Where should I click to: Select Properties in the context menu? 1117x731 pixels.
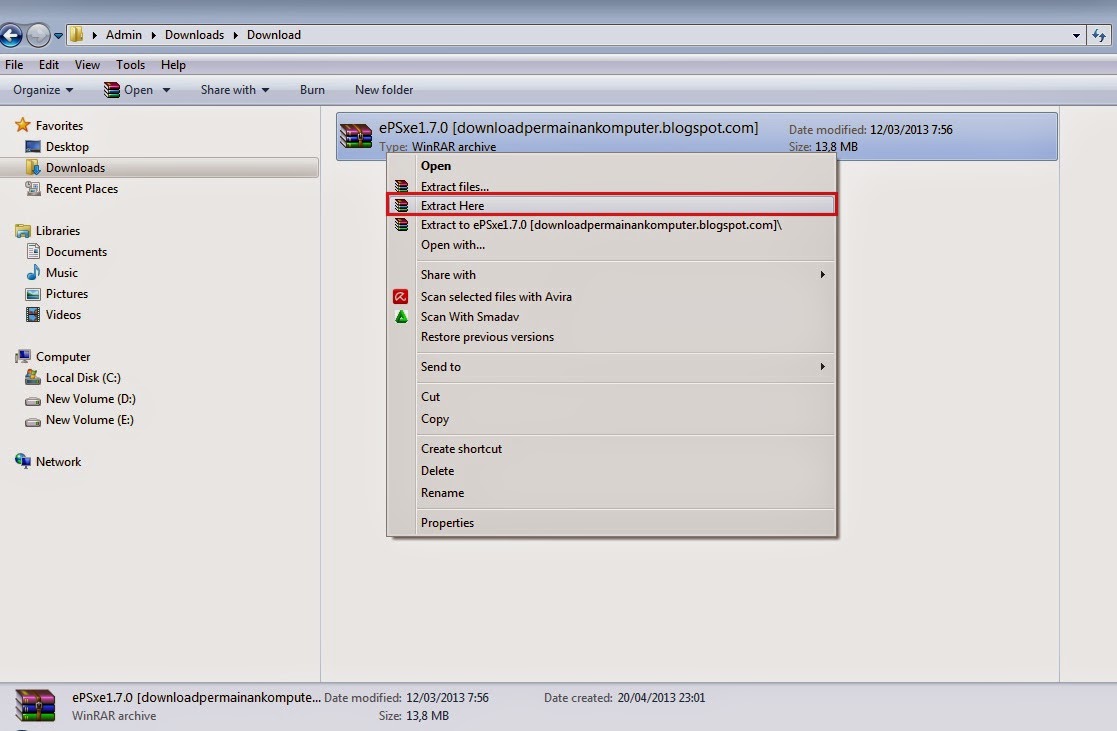tap(447, 522)
